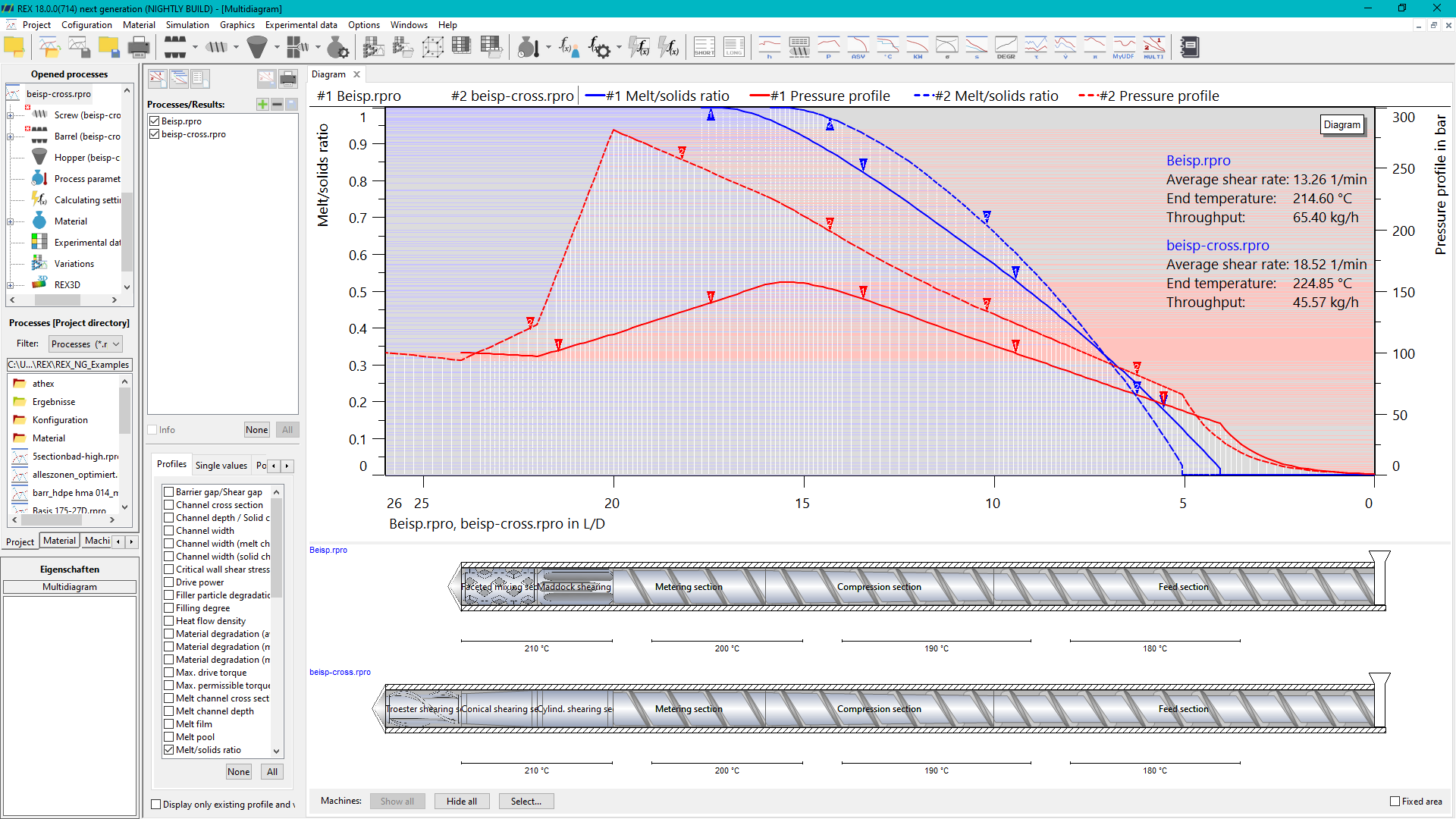Open the hopper geometry toolbar icon
Screen dimensions: 1456x819
coord(258,47)
